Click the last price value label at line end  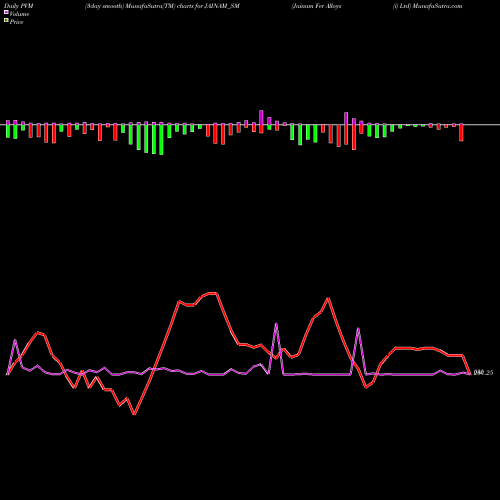pyautogui.click(x=483, y=373)
